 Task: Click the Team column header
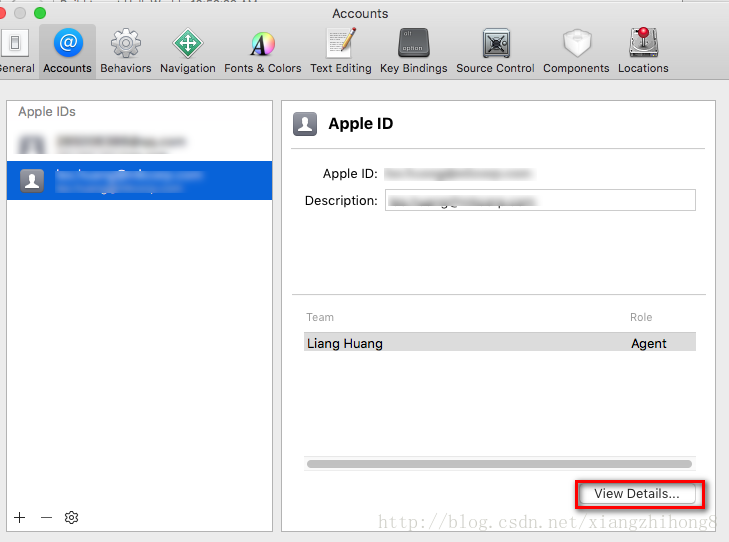[320, 317]
